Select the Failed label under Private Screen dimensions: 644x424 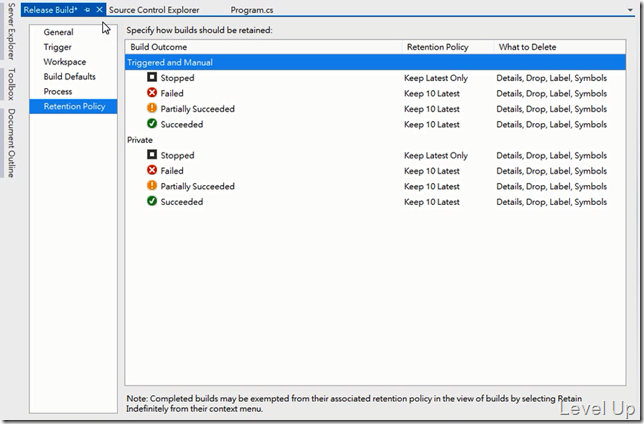[172, 171]
